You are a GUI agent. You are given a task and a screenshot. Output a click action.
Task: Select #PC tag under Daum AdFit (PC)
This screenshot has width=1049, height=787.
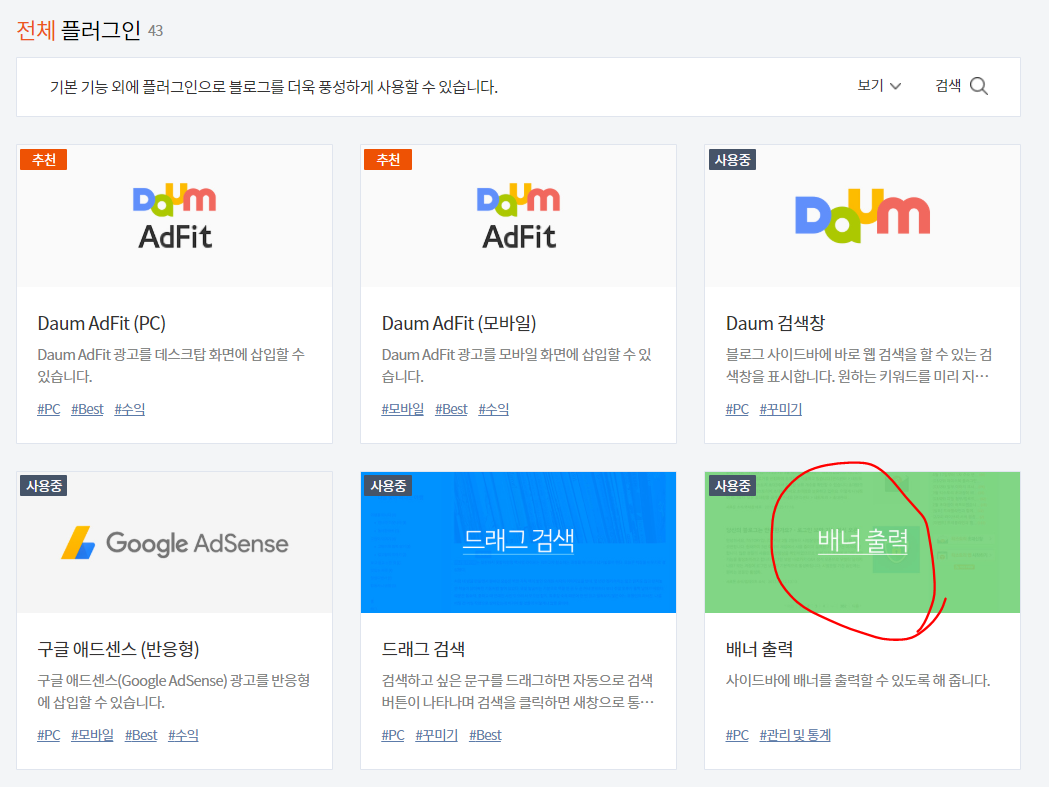point(49,409)
